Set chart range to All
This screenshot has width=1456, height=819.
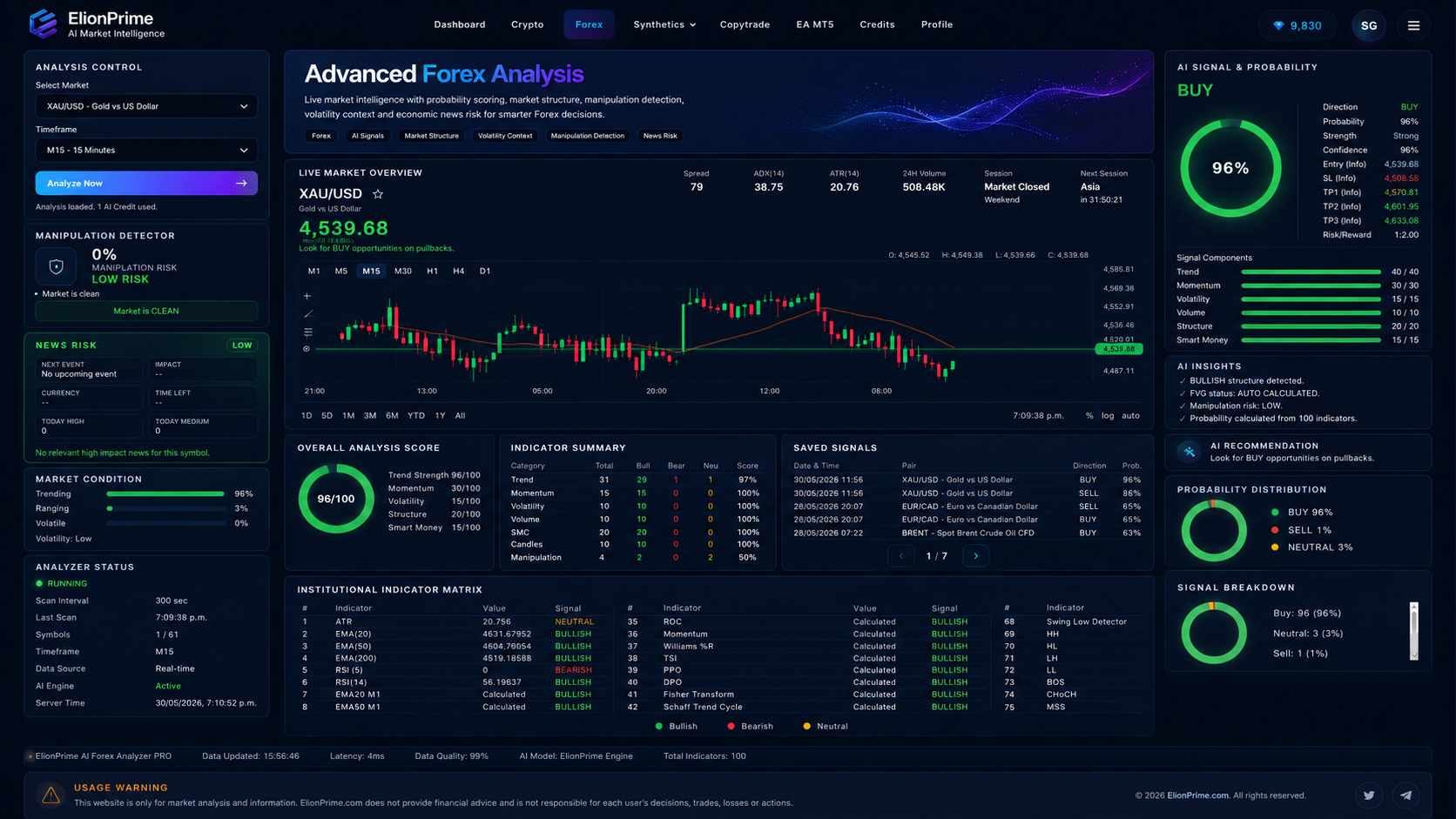(460, 416)
